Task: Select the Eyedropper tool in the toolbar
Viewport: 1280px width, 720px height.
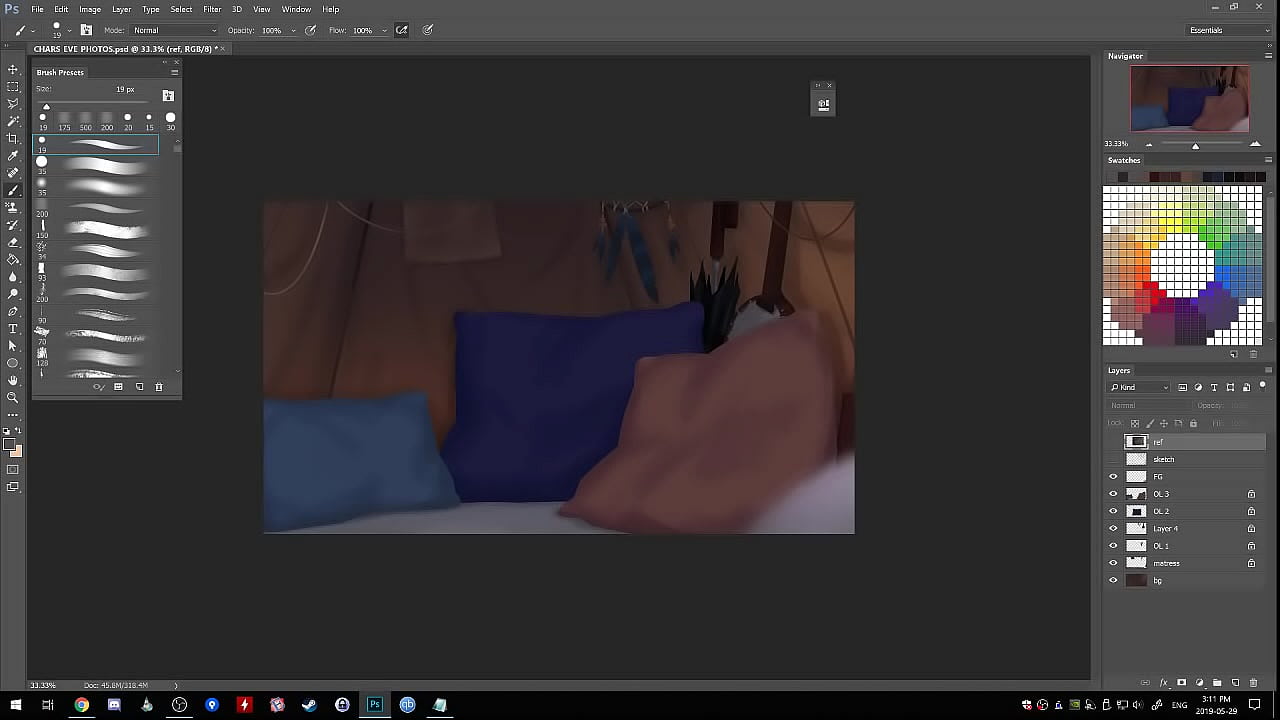Action: [13, 156]
